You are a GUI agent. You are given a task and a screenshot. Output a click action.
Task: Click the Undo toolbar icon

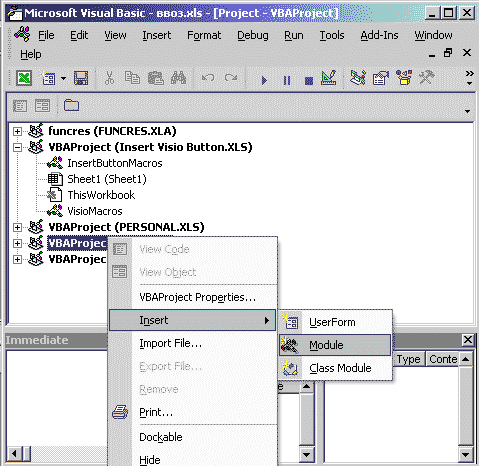(x=208, y=79)
